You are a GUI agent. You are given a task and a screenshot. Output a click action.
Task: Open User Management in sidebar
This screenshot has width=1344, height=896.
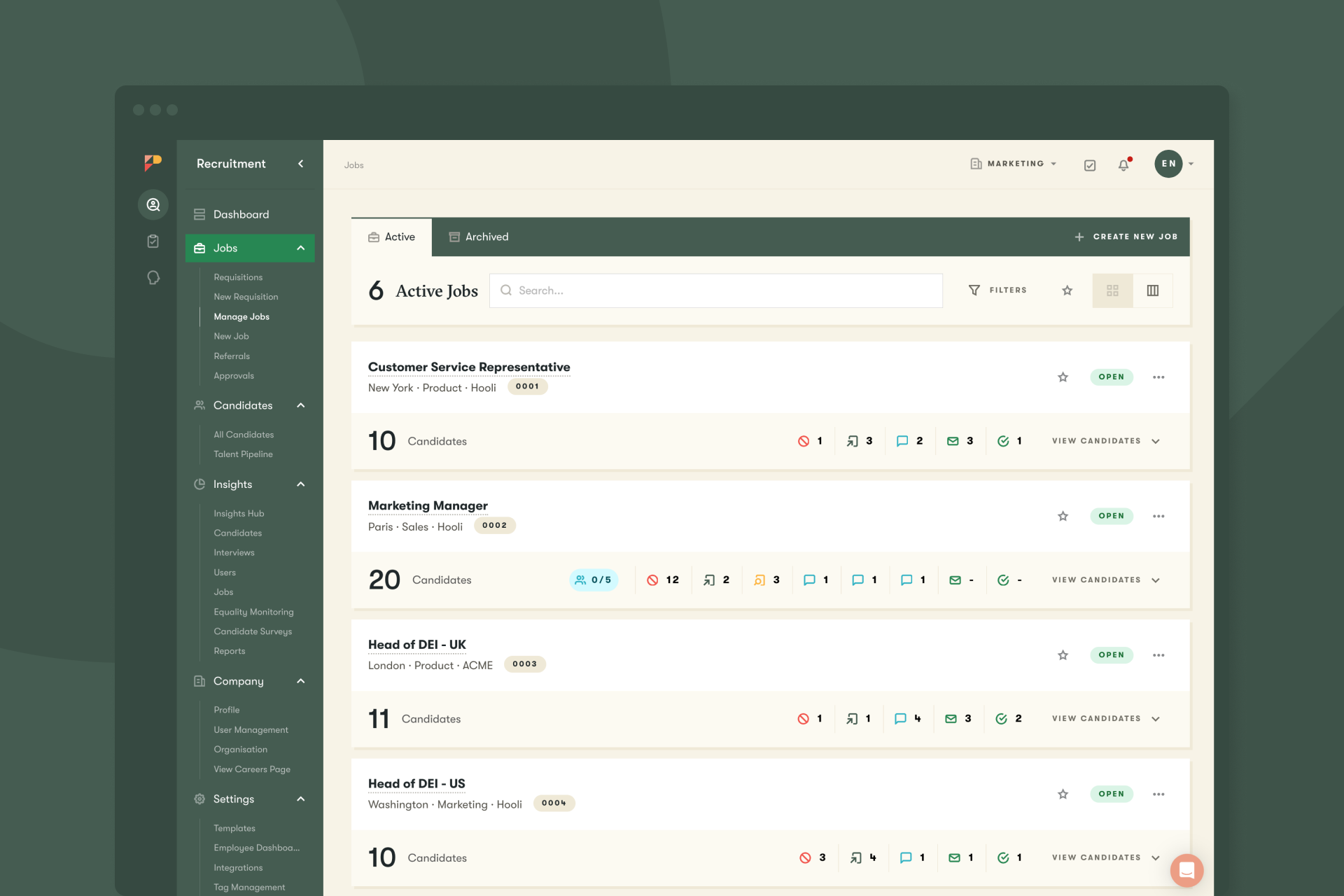[251, 730]
